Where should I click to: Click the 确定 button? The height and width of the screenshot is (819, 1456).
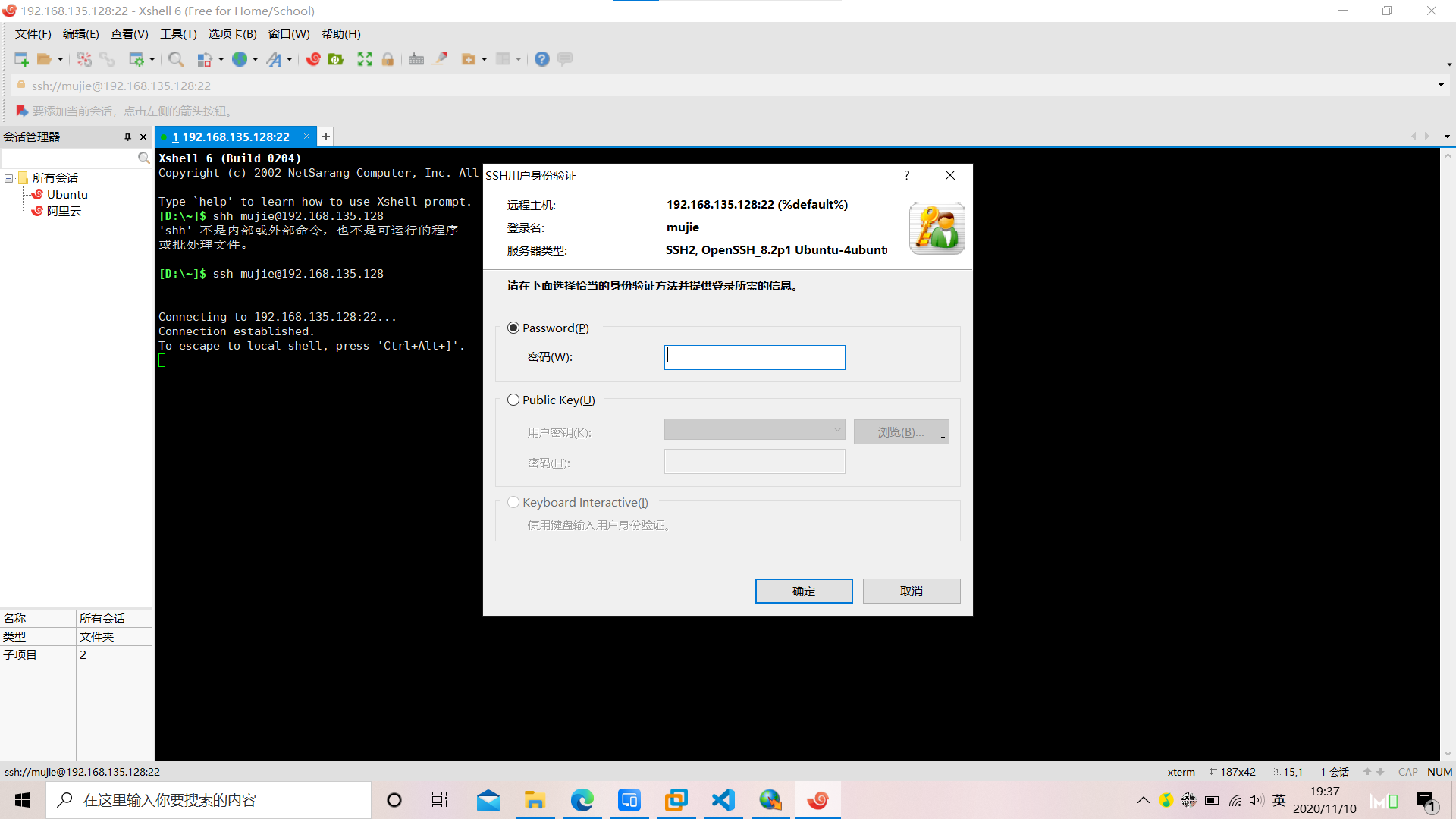(803, 591)
